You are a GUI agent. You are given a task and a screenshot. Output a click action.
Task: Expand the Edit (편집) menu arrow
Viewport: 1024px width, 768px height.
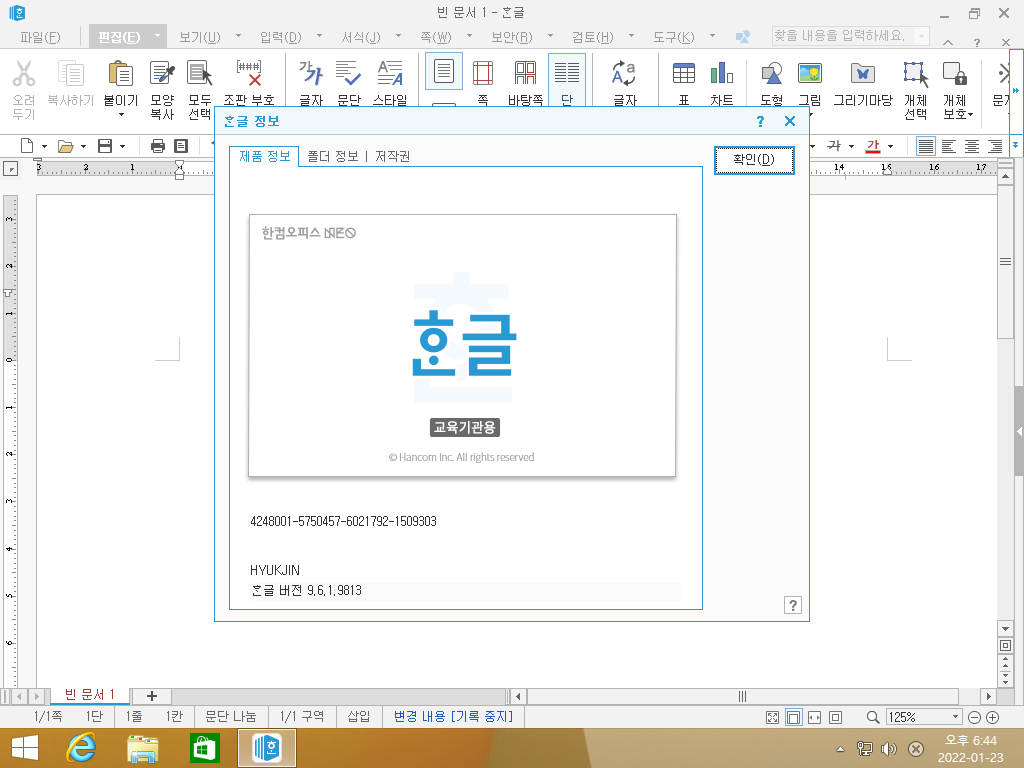[x=157, y=36]
